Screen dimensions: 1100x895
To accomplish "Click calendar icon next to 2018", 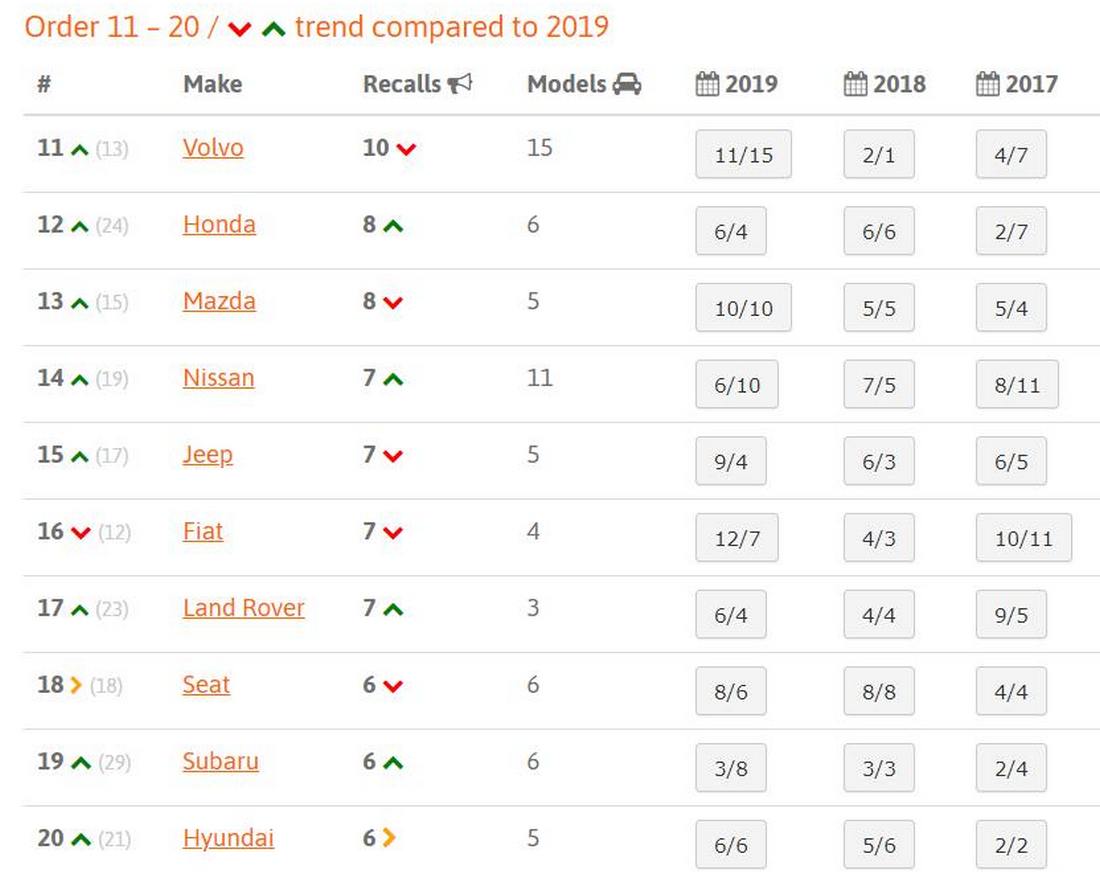I will coord(855,84).
